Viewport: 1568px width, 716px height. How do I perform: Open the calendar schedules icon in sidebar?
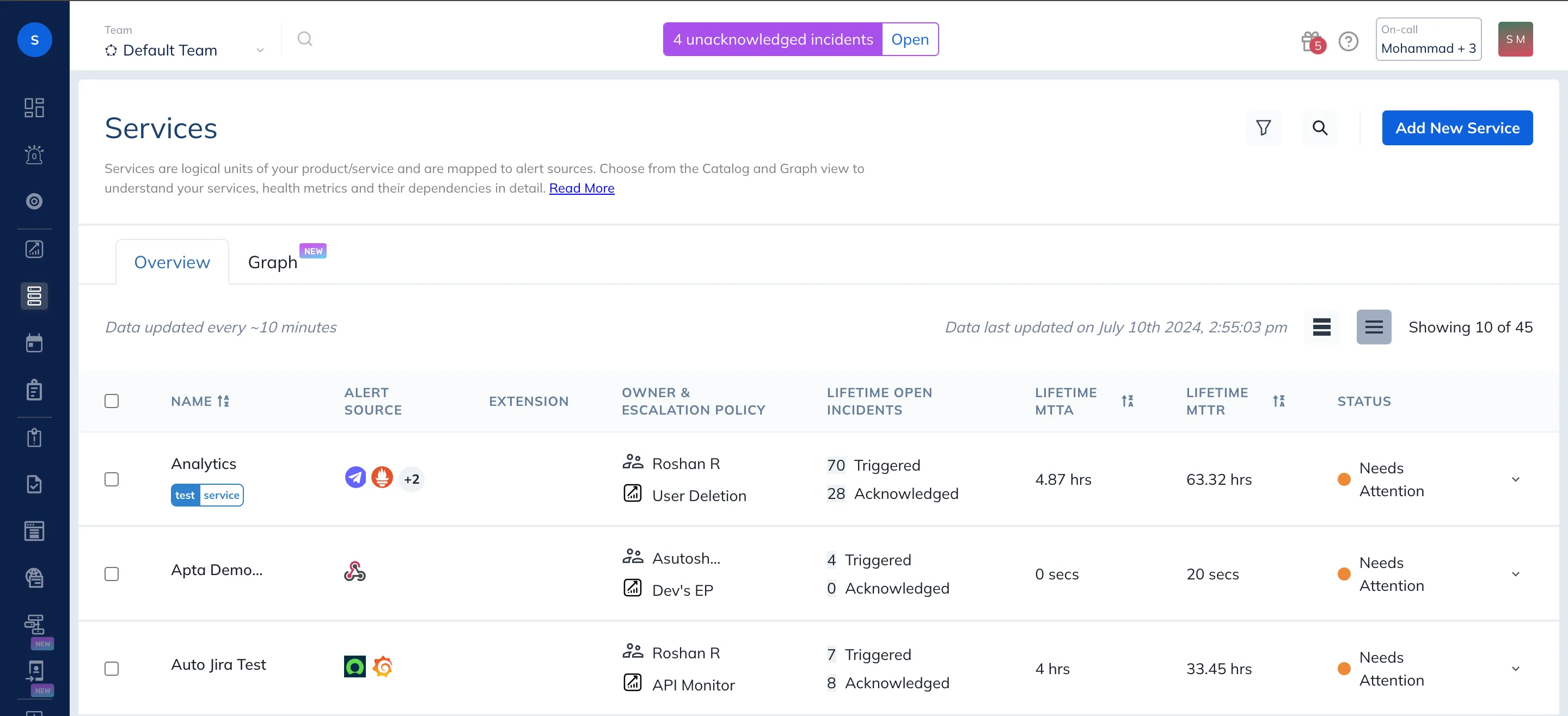point(34,343)
